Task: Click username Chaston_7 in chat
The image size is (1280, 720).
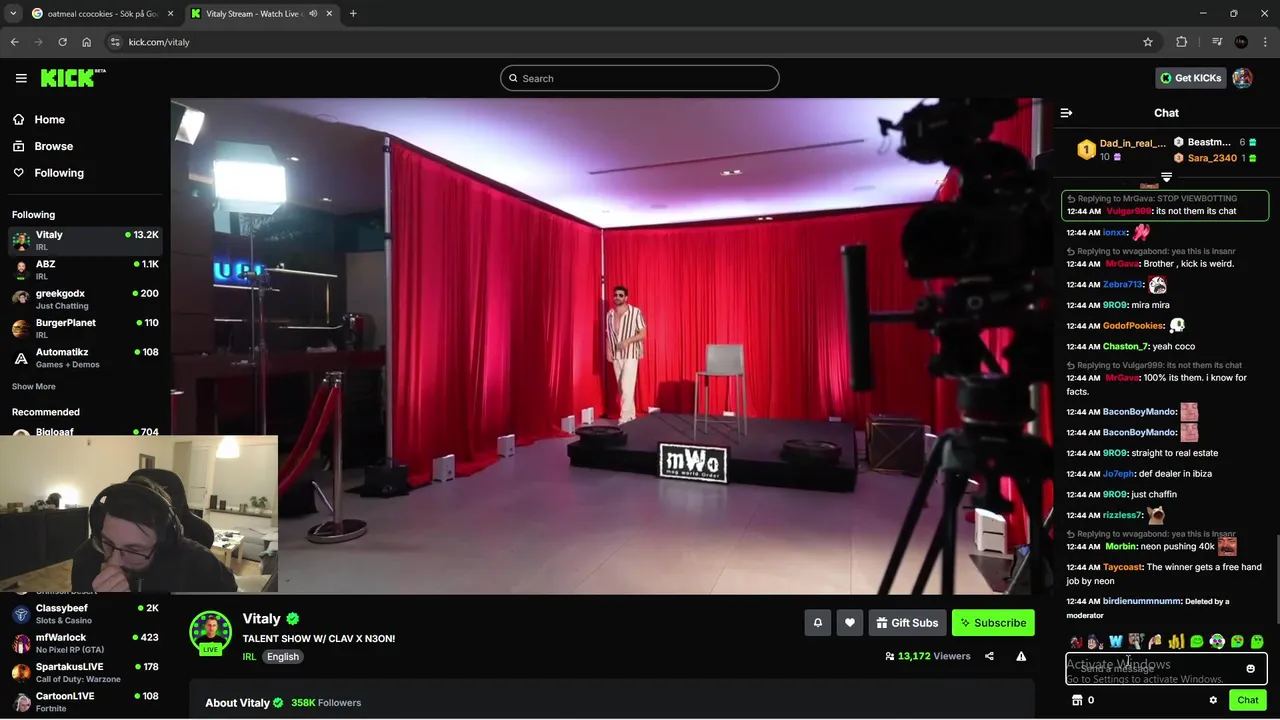Action: (x=1125, y=346)
